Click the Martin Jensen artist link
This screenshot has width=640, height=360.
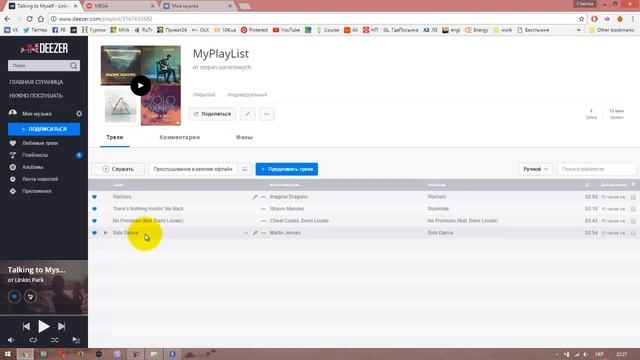(285, 233)
